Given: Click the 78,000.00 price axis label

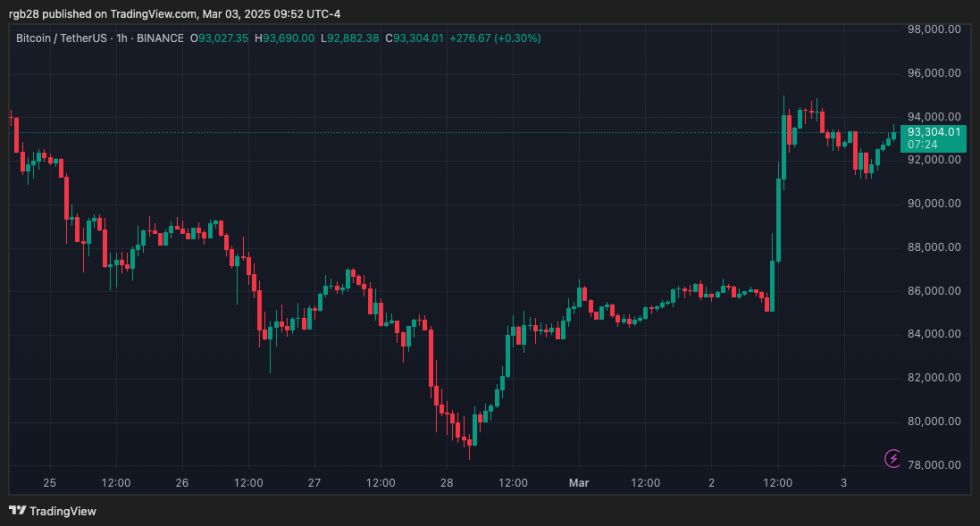Looking at the screenshot, I should (933, 465).
